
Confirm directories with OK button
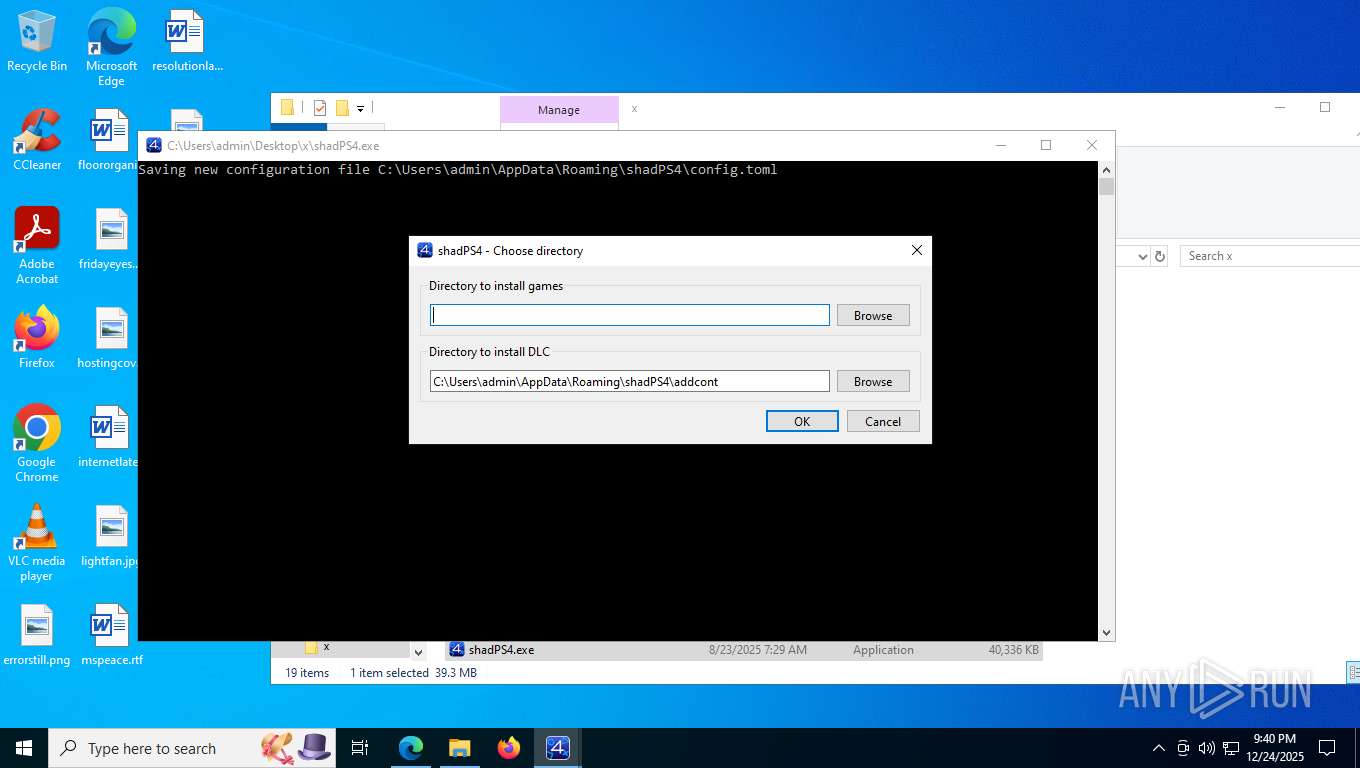802,421
